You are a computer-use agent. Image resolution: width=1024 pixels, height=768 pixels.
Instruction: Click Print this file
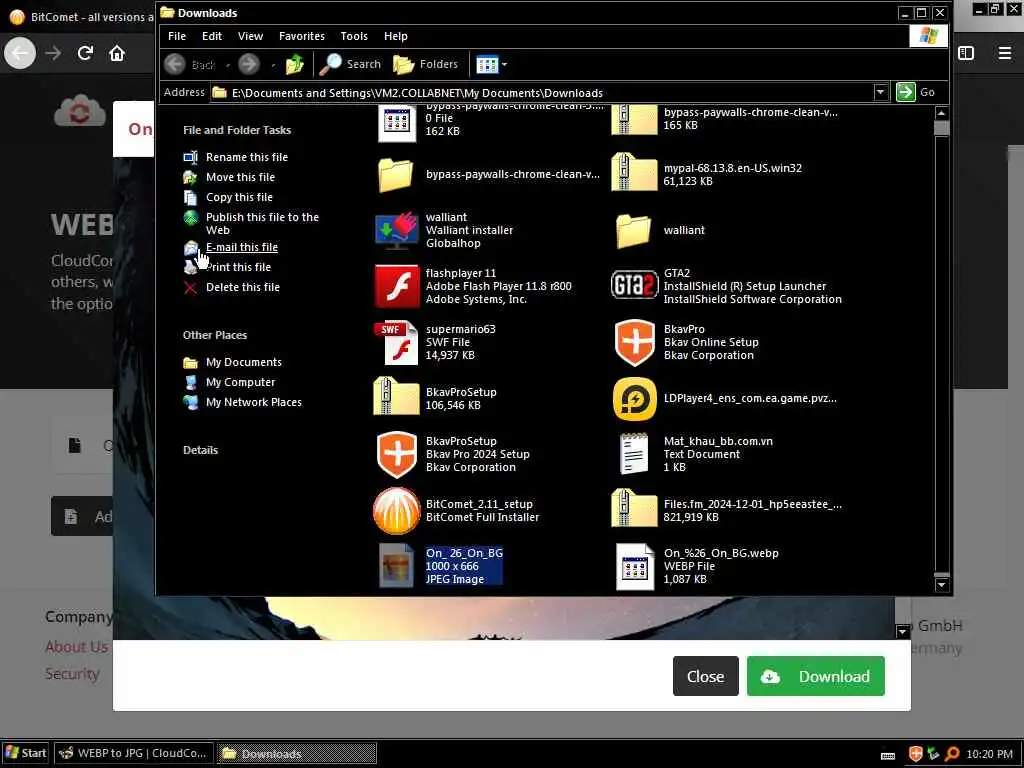(238, 267)
